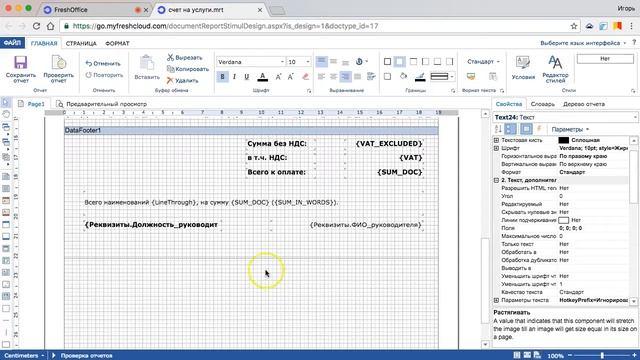This screenshot has height=360, width=640.
Task: Toggle word wrap icon
Action: point(371,76)
